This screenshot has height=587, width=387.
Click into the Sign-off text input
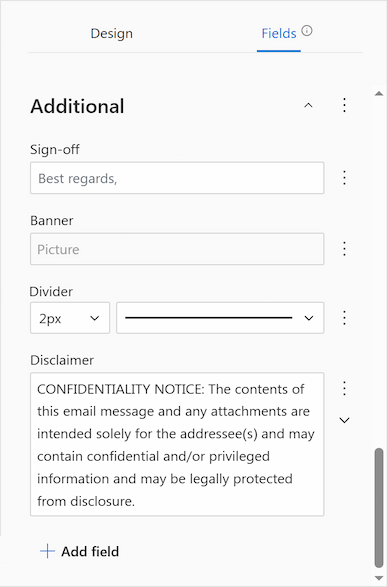(177, 178)
